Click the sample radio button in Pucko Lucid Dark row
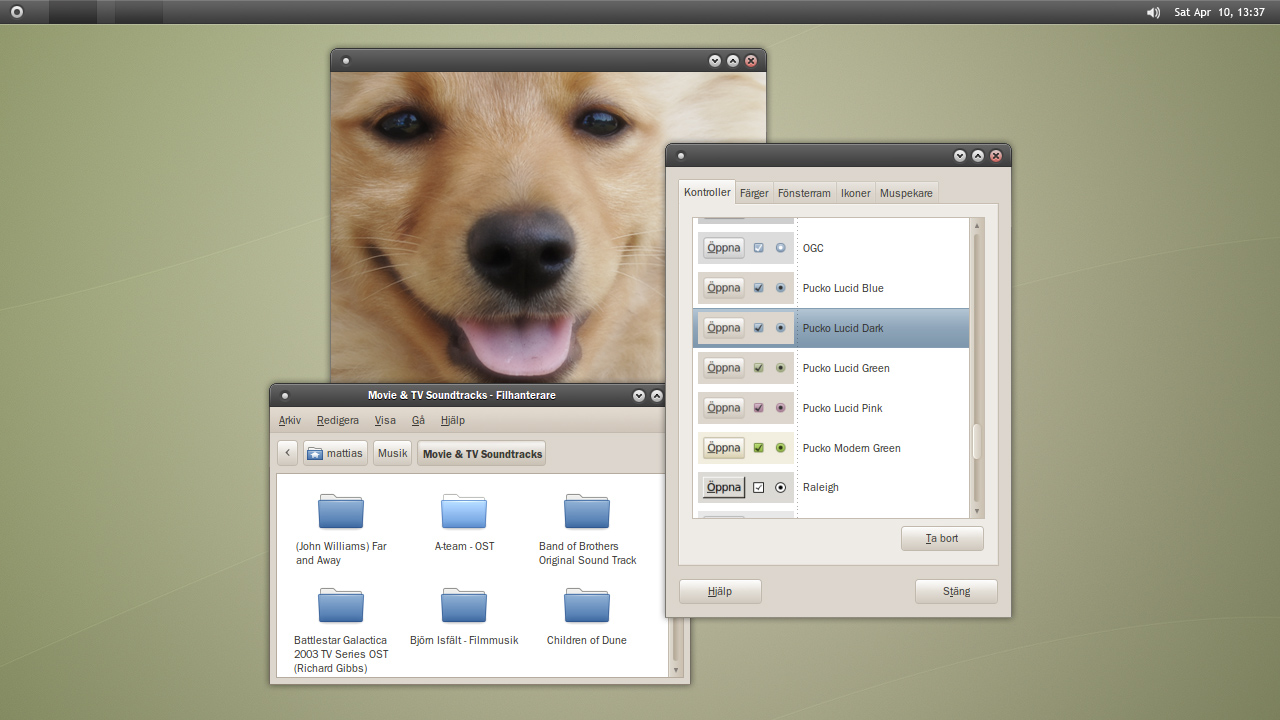Image resolution: width=1280 pixels, height=720 pixels. (781, 328)
